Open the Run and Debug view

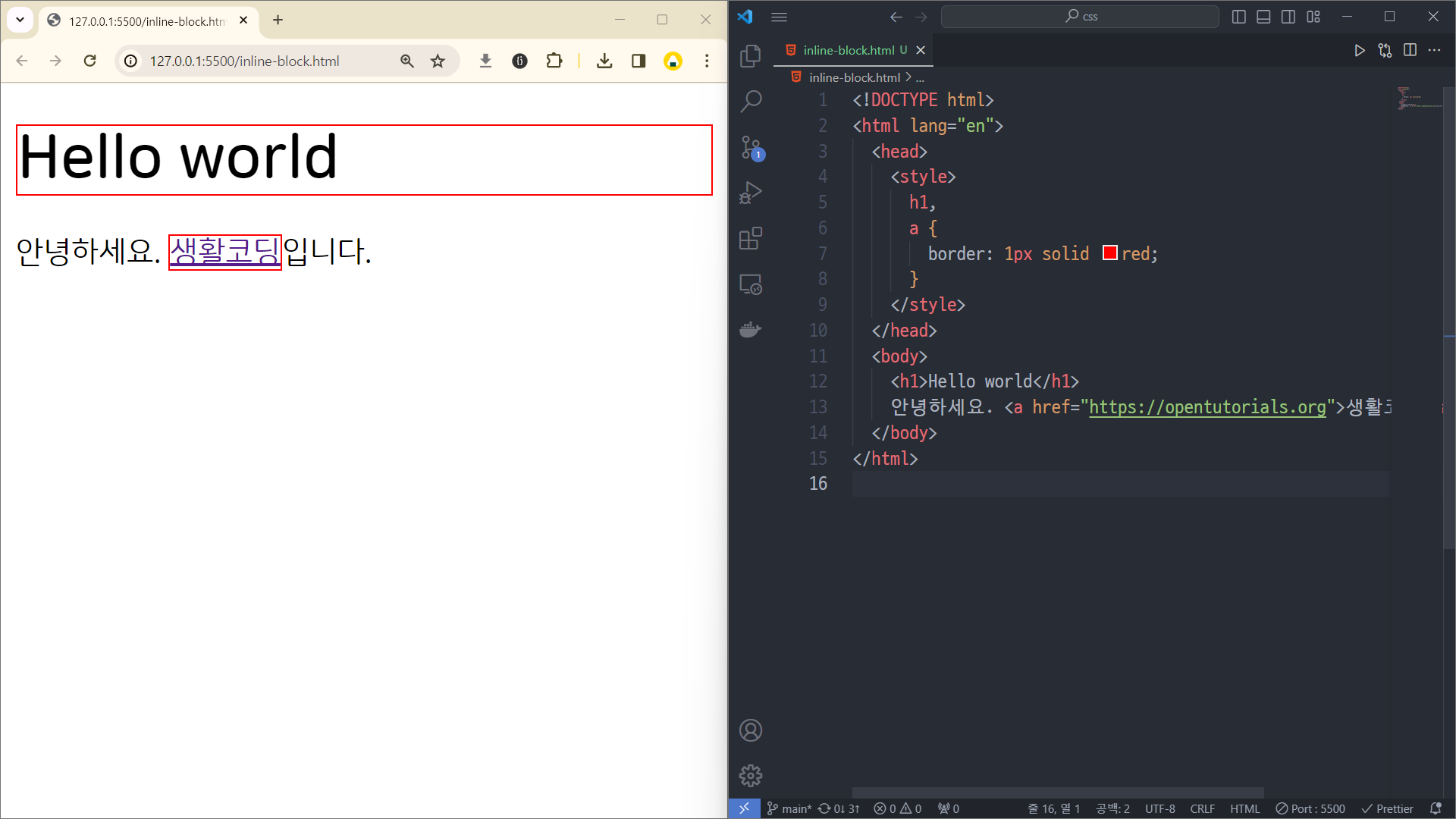pos(750,193)
